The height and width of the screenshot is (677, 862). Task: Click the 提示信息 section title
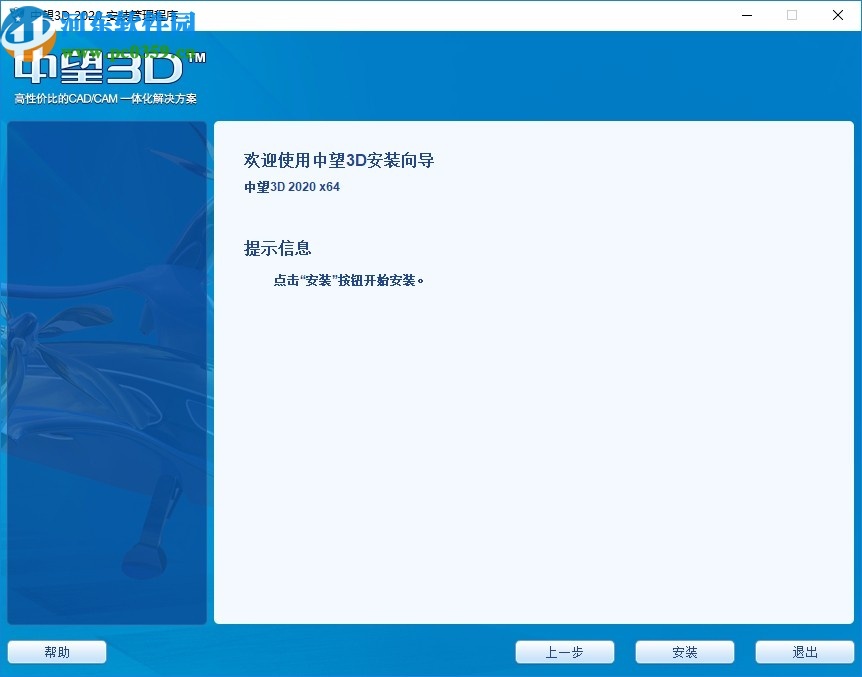277,248
